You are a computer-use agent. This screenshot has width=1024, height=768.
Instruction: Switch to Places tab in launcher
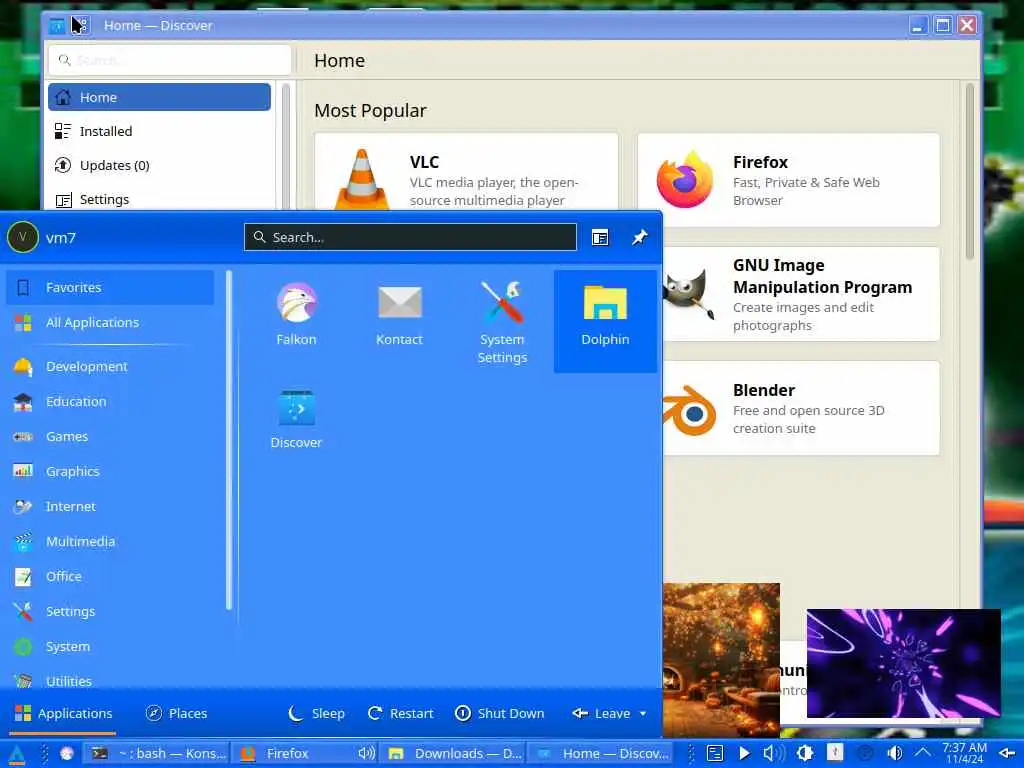click(176, 713)
